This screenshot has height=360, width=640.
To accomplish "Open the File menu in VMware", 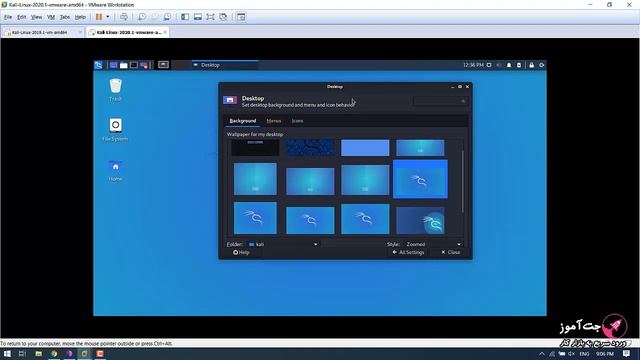I will [x=8, y=17].
